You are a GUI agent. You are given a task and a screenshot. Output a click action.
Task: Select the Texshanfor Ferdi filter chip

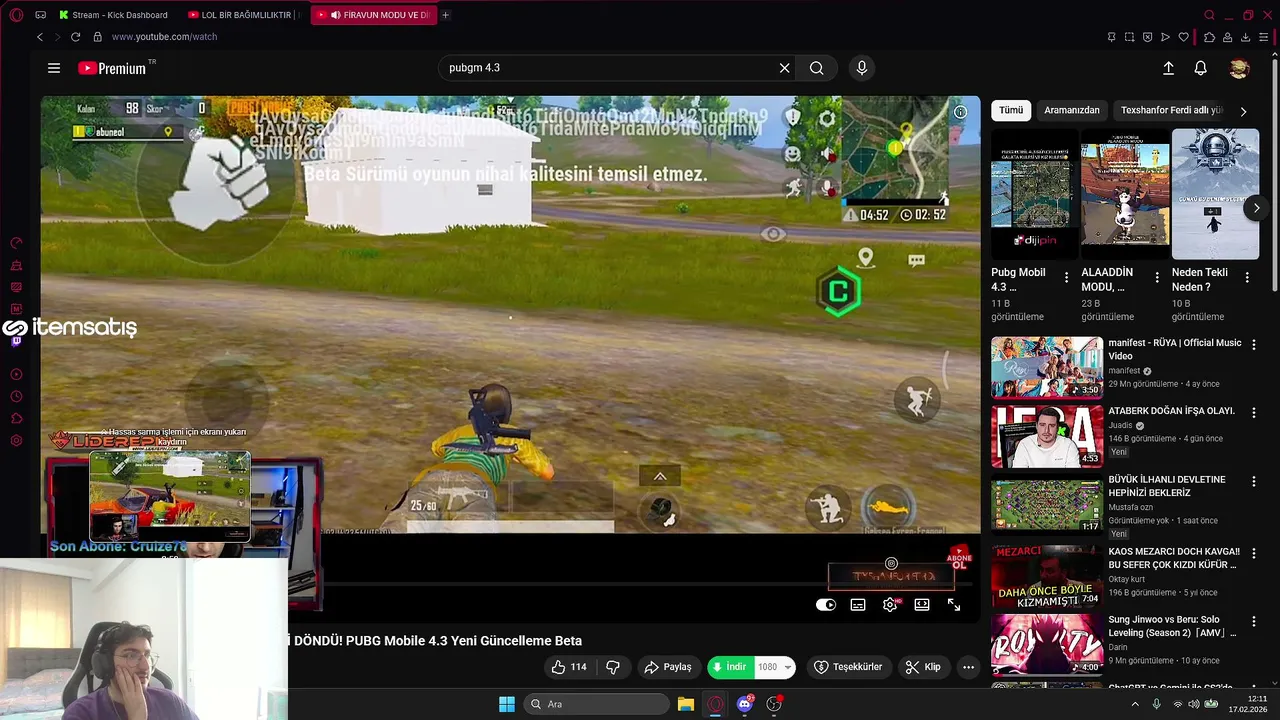click(1171, 110)
